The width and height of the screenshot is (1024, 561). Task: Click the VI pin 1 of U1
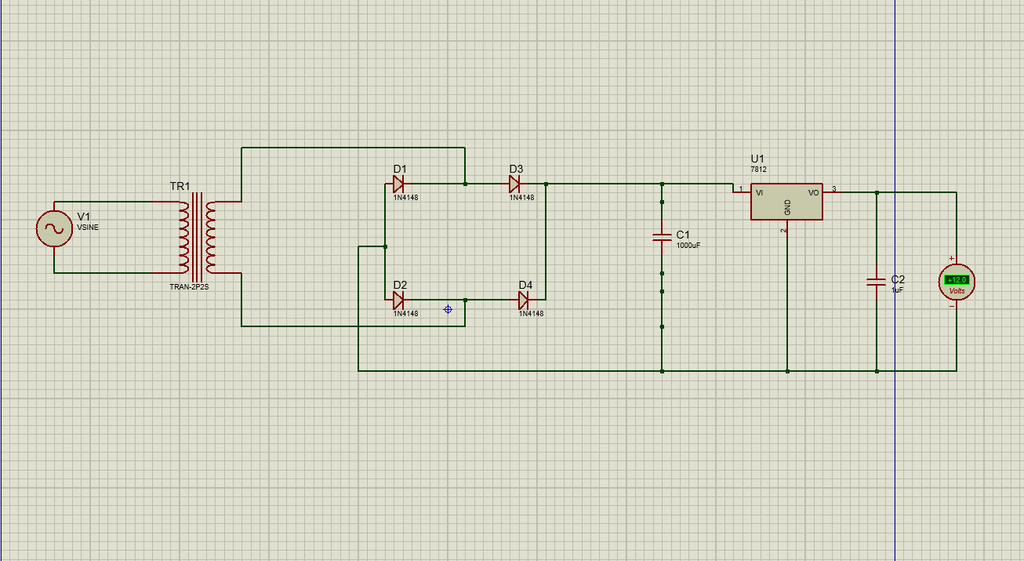pyautogui.click(x=741, y=192)
